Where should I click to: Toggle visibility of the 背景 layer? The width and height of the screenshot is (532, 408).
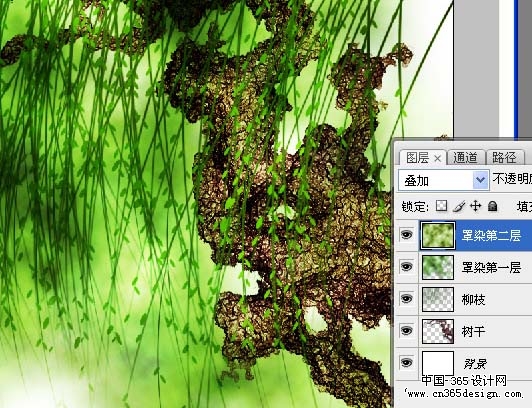(406, 362)
